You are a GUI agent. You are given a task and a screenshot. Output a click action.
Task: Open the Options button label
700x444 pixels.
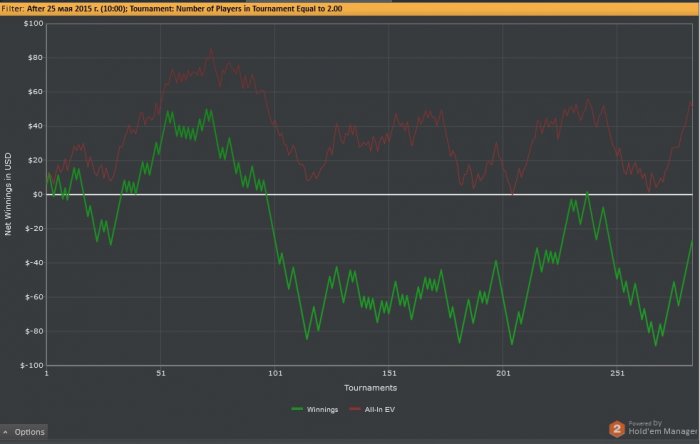coord(30,432)
